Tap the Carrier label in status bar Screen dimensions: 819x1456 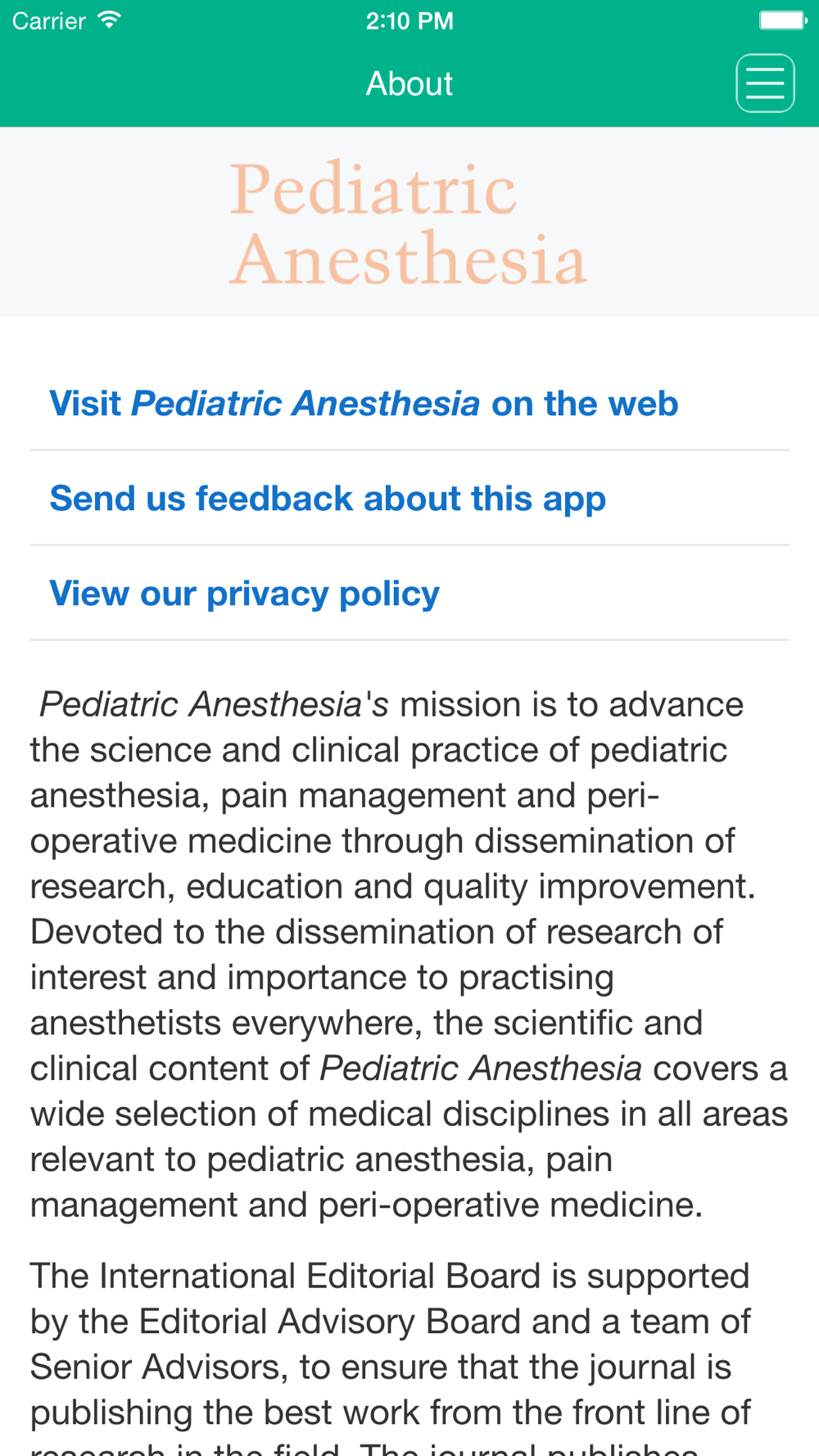pyautogui.click(x=49, y=20)
